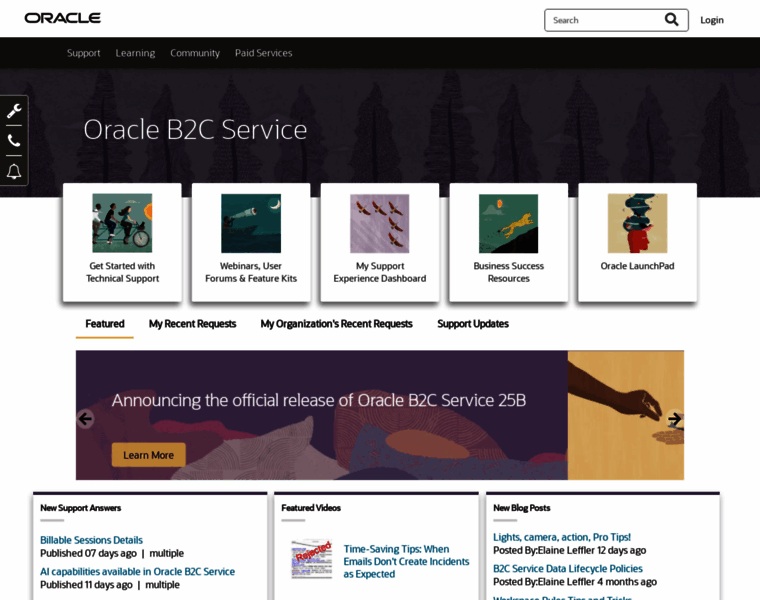Click the New Blog Posts heading

pos(522,508)
